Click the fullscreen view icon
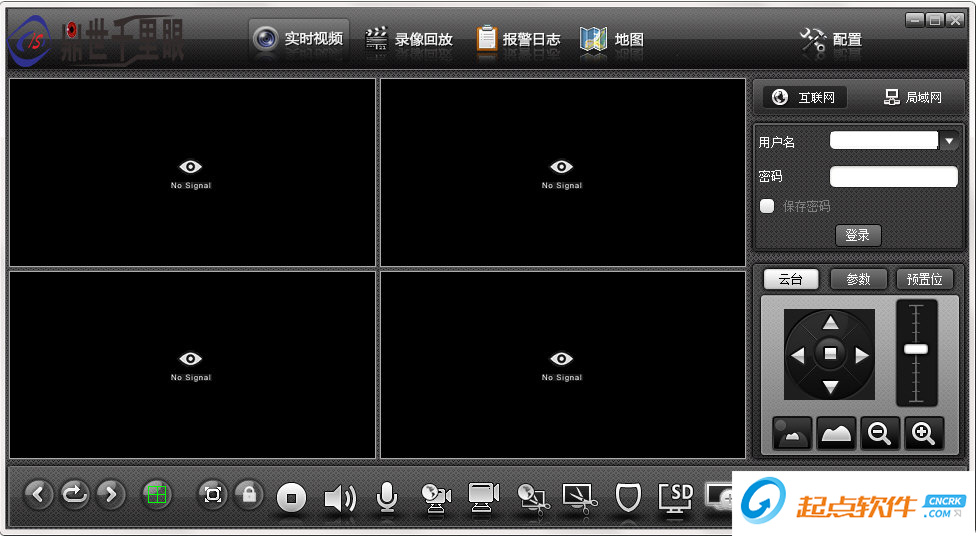Screen dimensions: 976x536 click(x=213, y=495)
